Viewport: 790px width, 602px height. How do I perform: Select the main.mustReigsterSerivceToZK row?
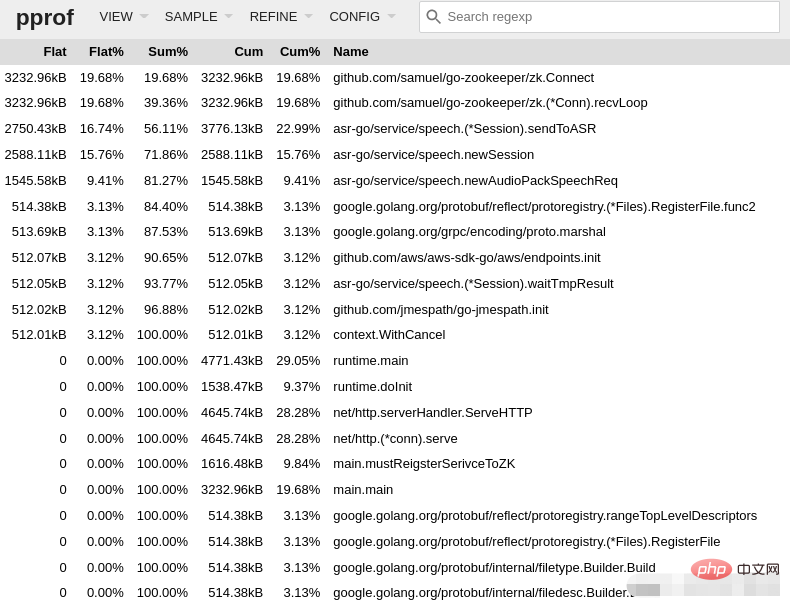(424, 463)
